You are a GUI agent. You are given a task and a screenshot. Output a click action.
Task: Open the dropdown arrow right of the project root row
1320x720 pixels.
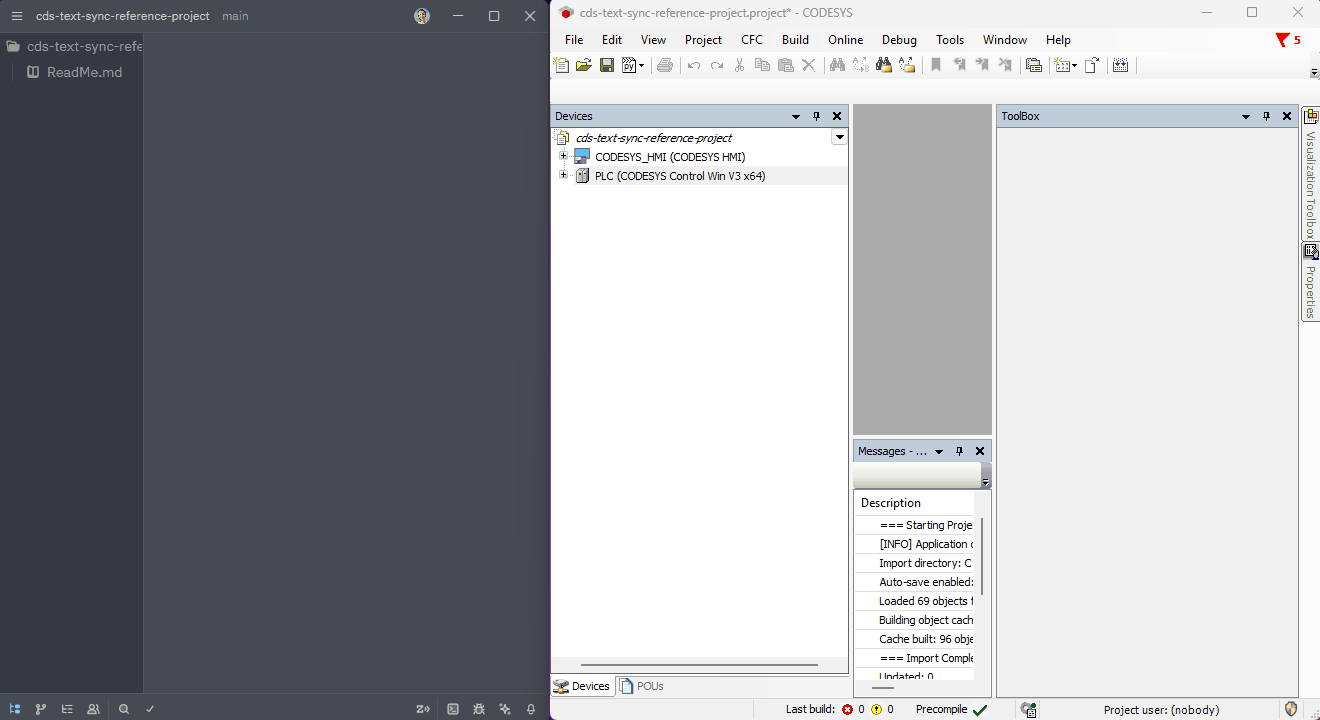840,138
